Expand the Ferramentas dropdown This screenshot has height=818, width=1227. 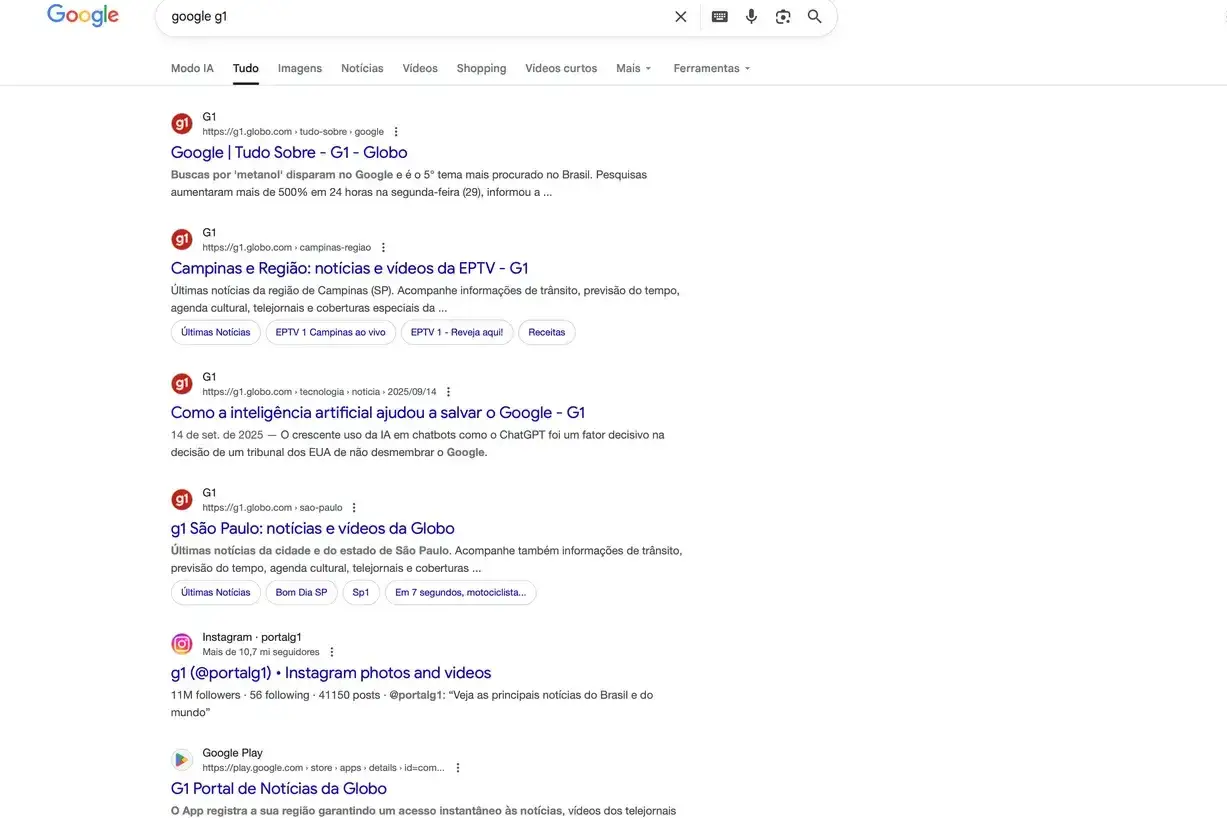(x=711, y=69)
